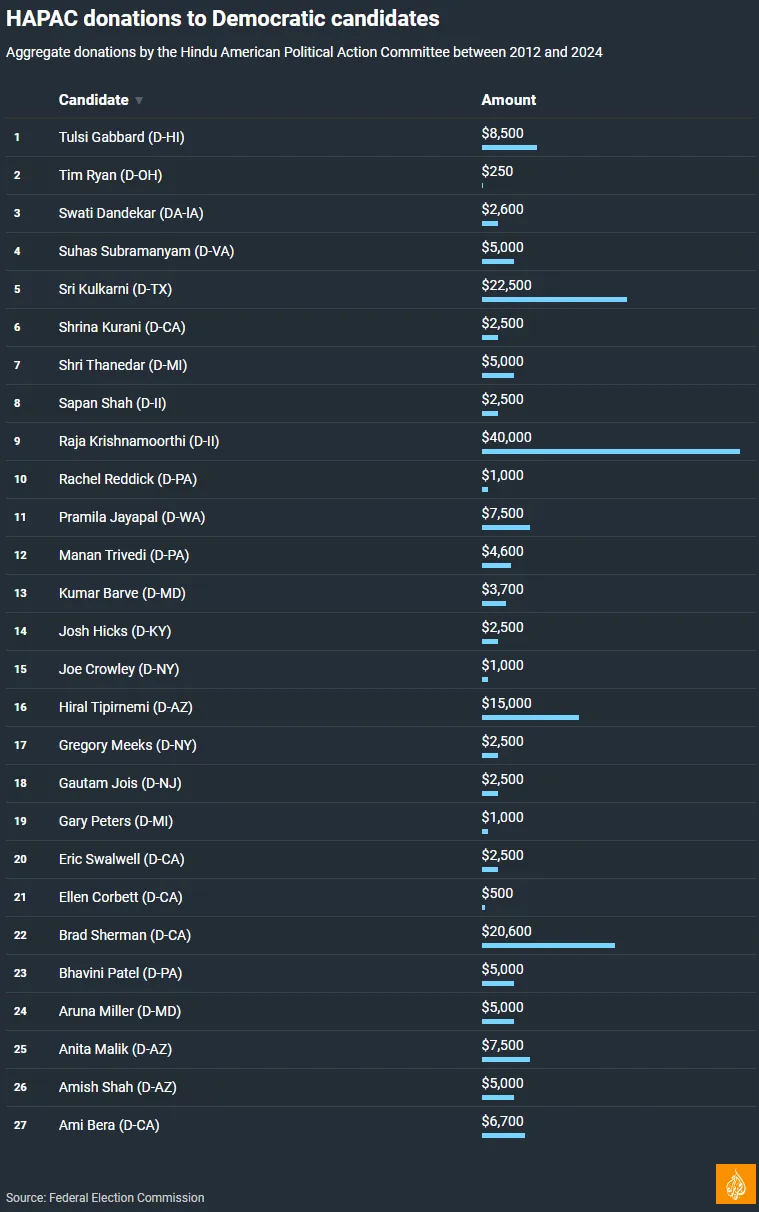Click Ami Bera (D-CA) candidate name

coord(108,1125)
